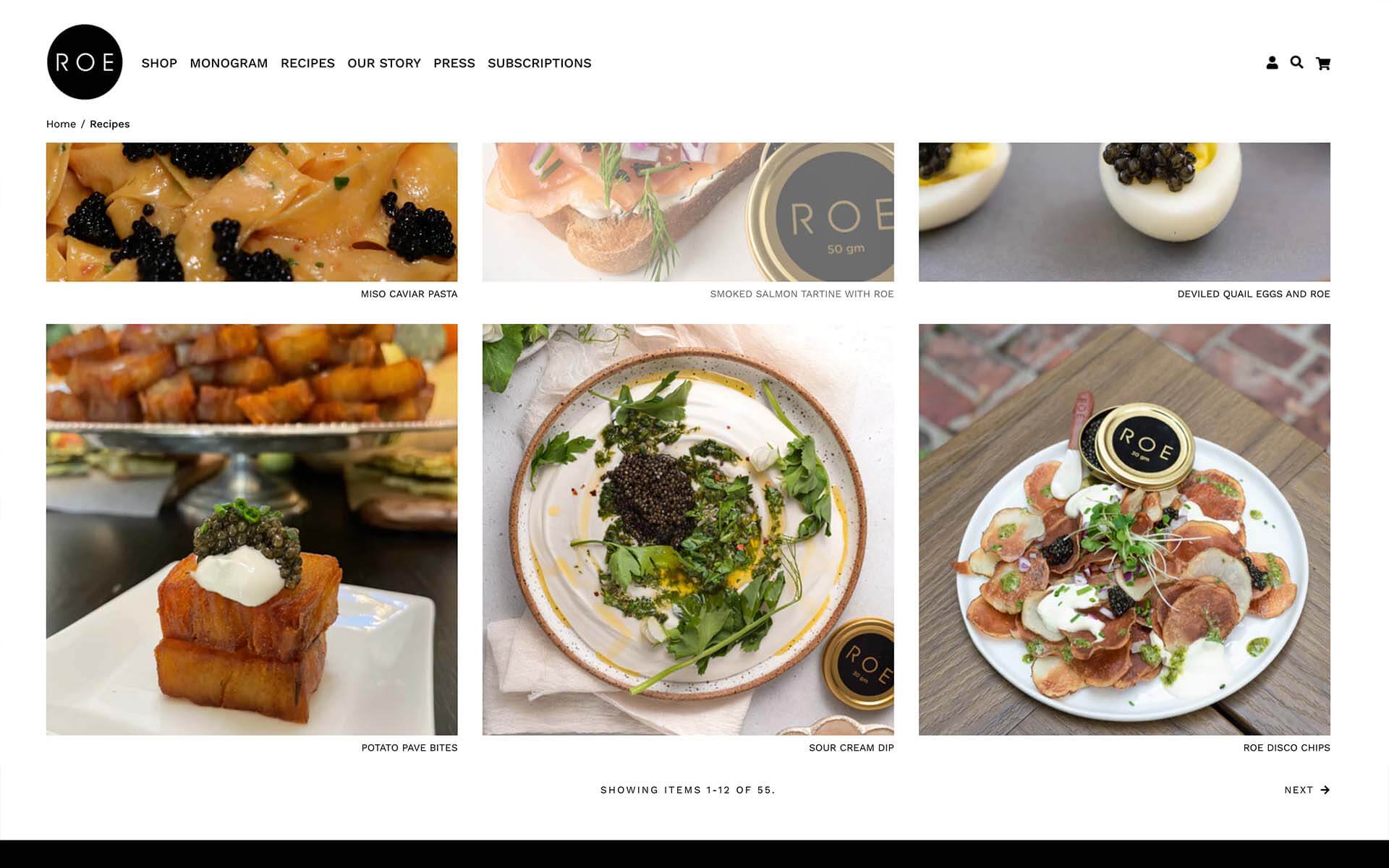This screenshot has width=1389, height=868.
Task: Go to Next page of recipes
Action: click(1307, 790)
